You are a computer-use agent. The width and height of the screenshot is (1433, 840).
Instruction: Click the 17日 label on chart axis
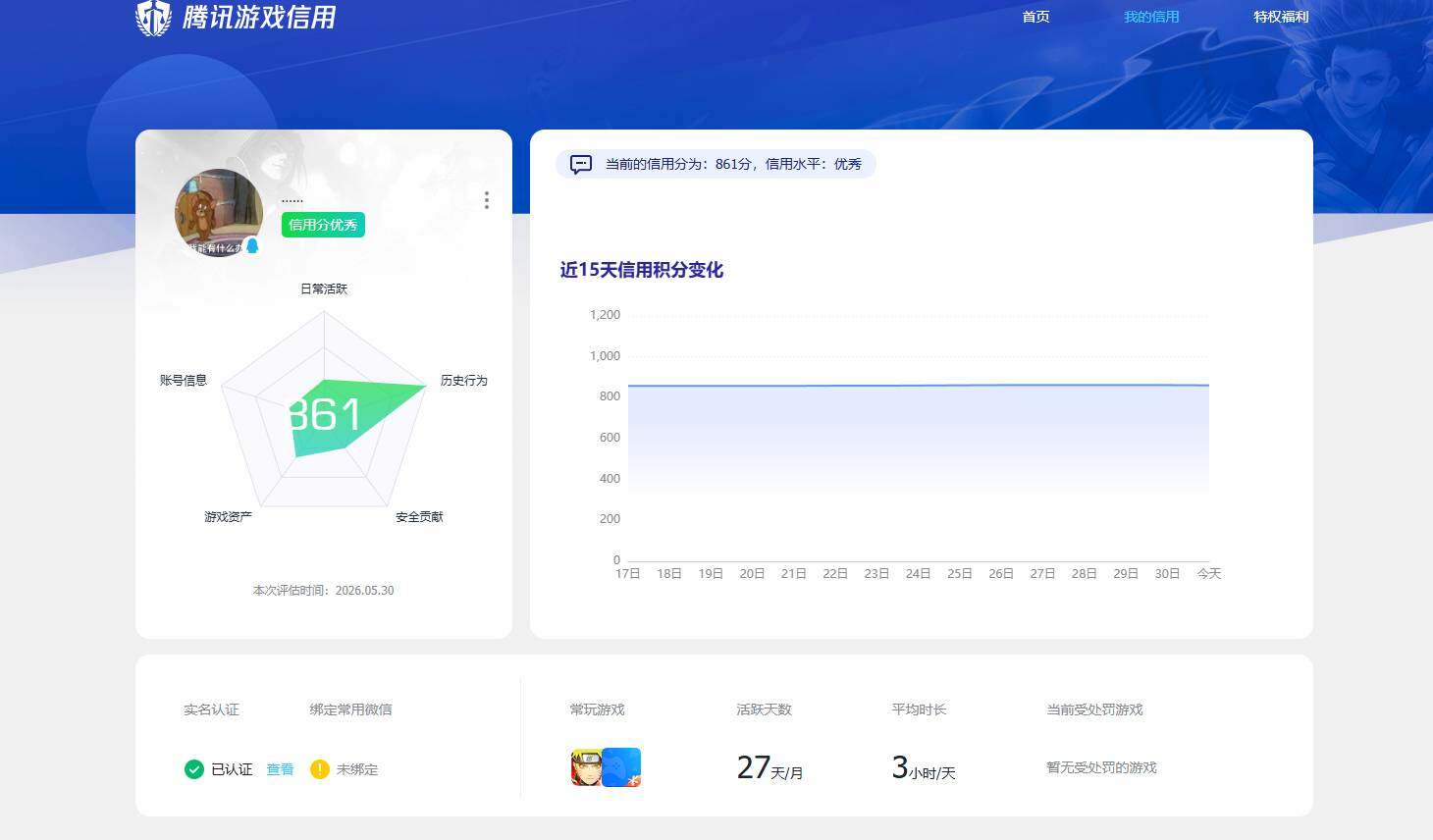tap(628, 573)
